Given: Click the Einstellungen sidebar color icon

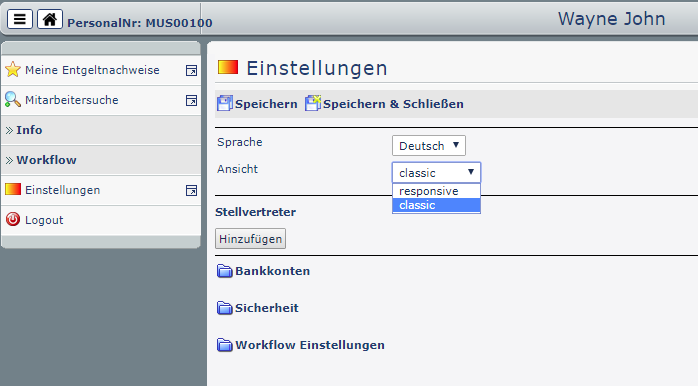Looking at the screenshot, I should point(13,190).
